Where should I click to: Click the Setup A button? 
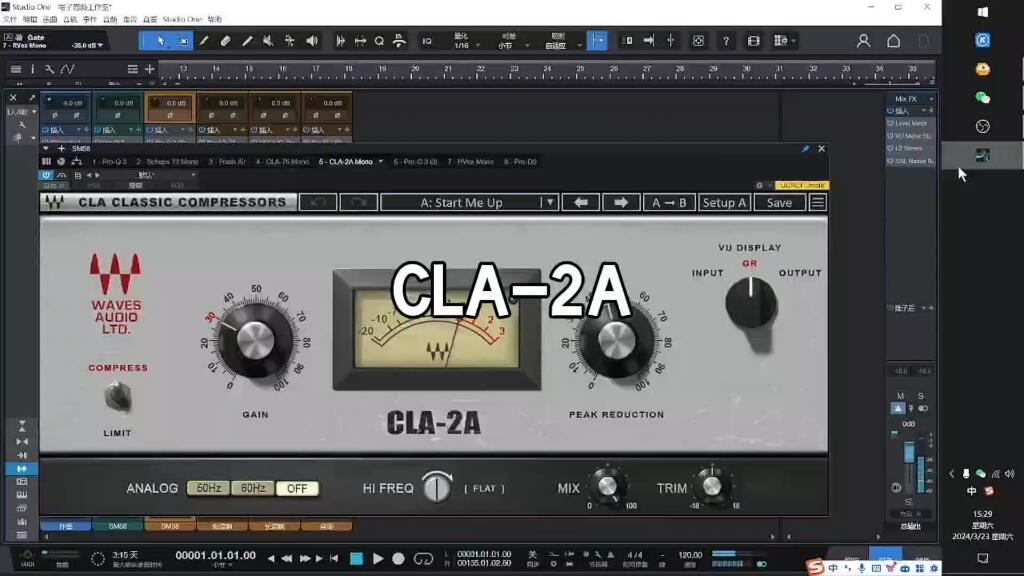(724, 202)
